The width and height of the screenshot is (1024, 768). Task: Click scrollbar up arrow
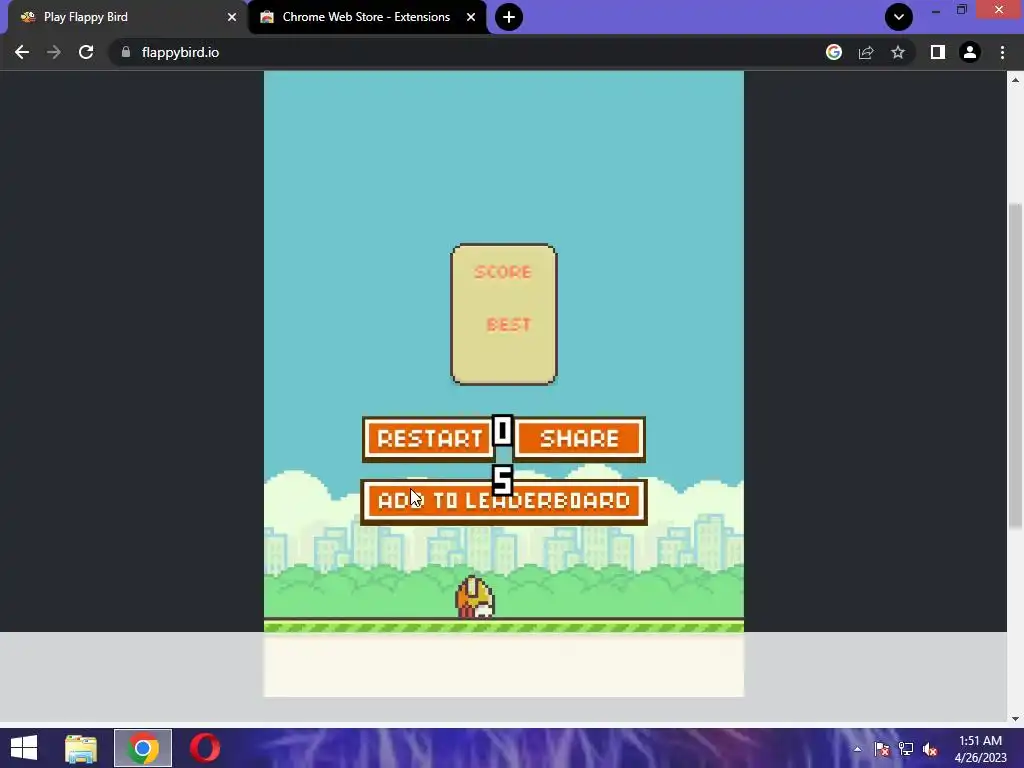pos(1015,80)
